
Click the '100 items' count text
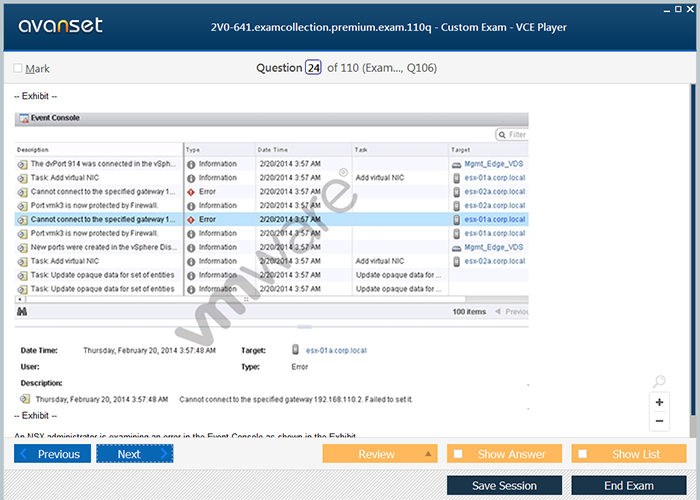[x=469, y=312]
